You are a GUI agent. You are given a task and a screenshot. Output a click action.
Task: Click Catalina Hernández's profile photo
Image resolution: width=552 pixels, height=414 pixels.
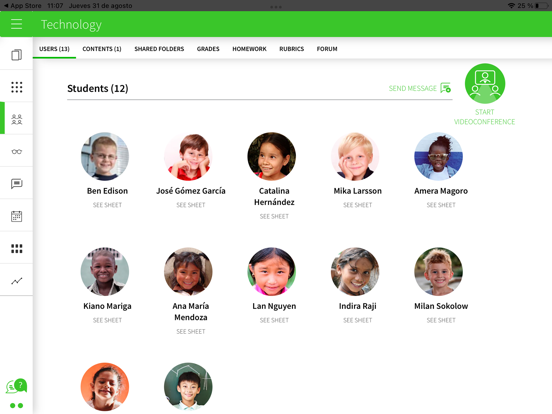pos(272,156)
